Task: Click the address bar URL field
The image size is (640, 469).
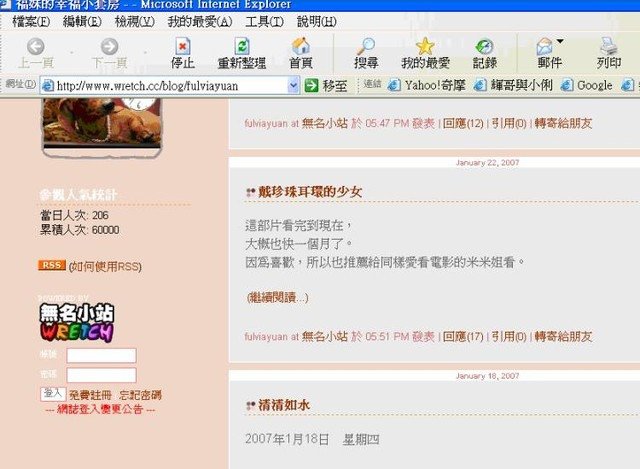Action: tap(171, 85)
